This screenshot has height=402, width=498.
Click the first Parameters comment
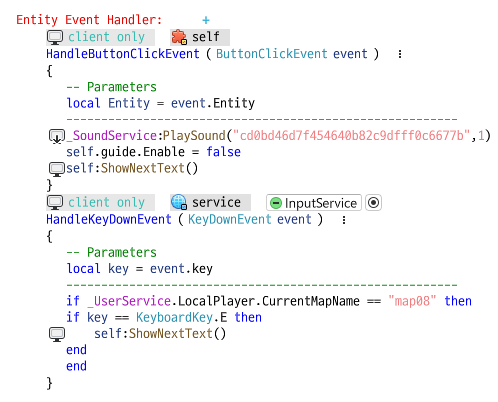tap(111, 87)
